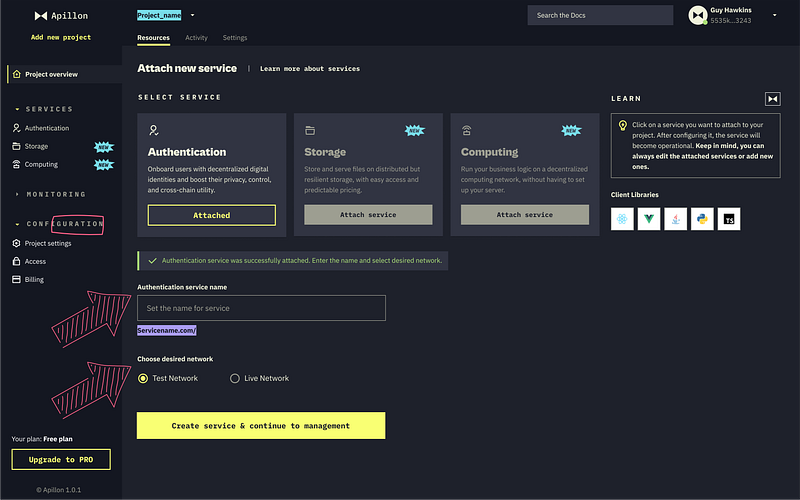Click the NEW badge on Storage card
The width and height of the screenshot is (800, 500).
click(414, 131)
